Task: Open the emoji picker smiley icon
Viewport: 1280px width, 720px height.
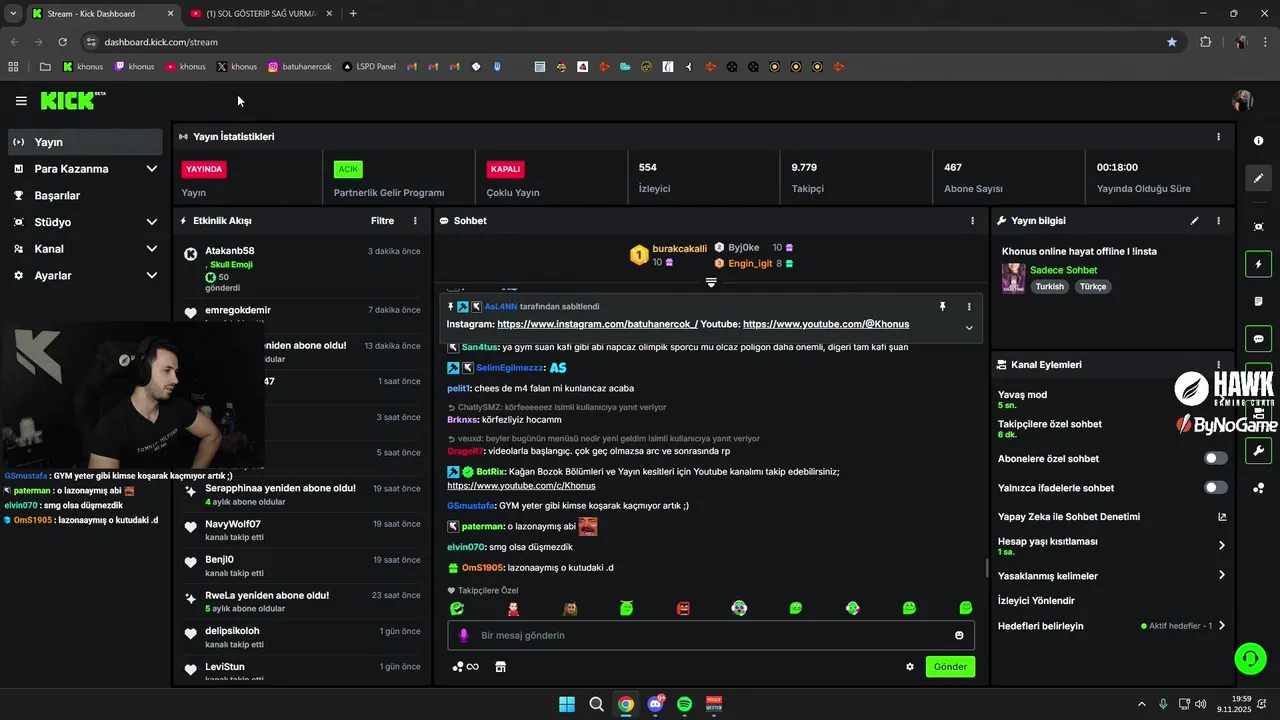Action: pos(959,636)
